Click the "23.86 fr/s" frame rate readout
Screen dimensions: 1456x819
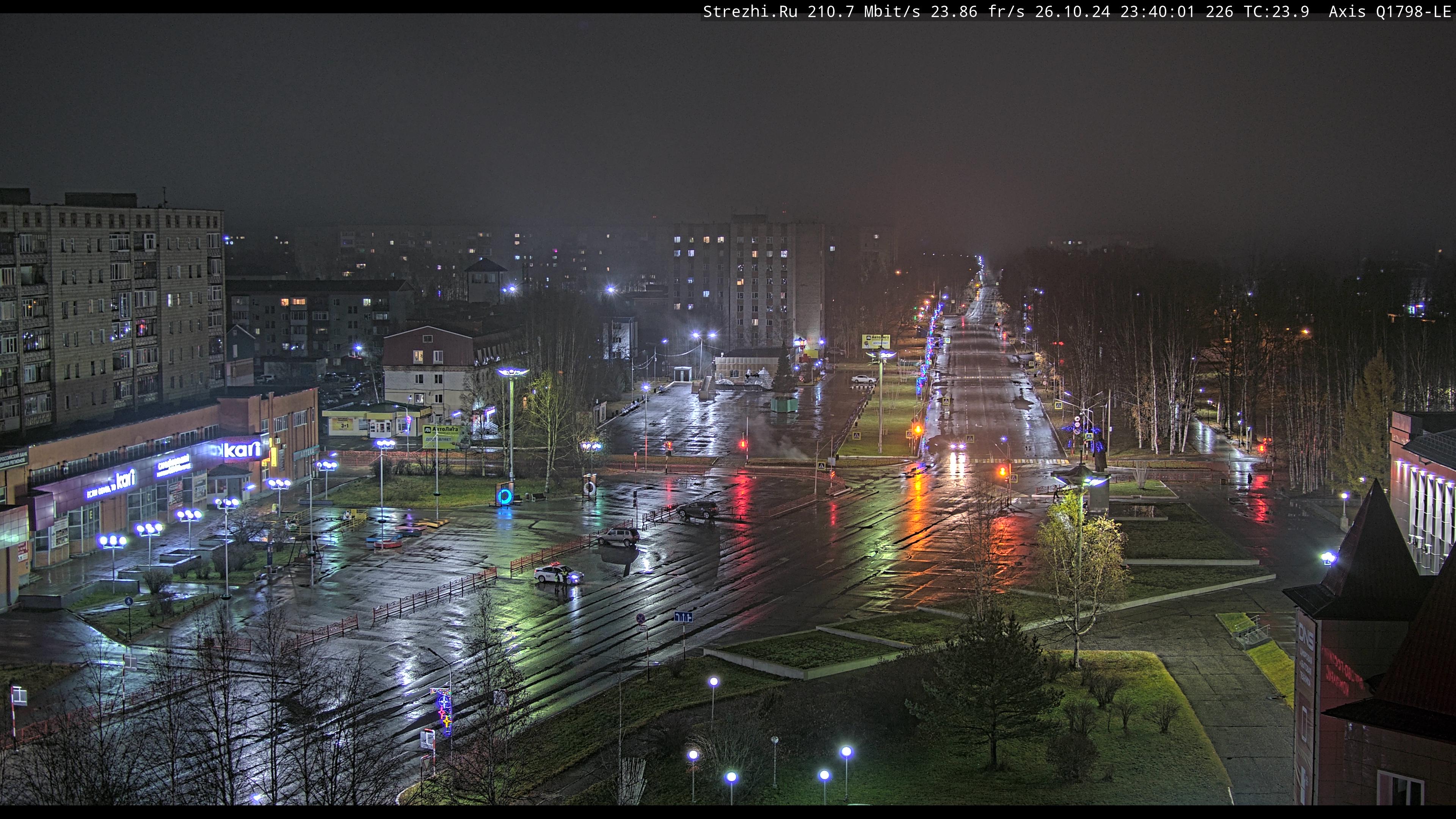point(977,11)
